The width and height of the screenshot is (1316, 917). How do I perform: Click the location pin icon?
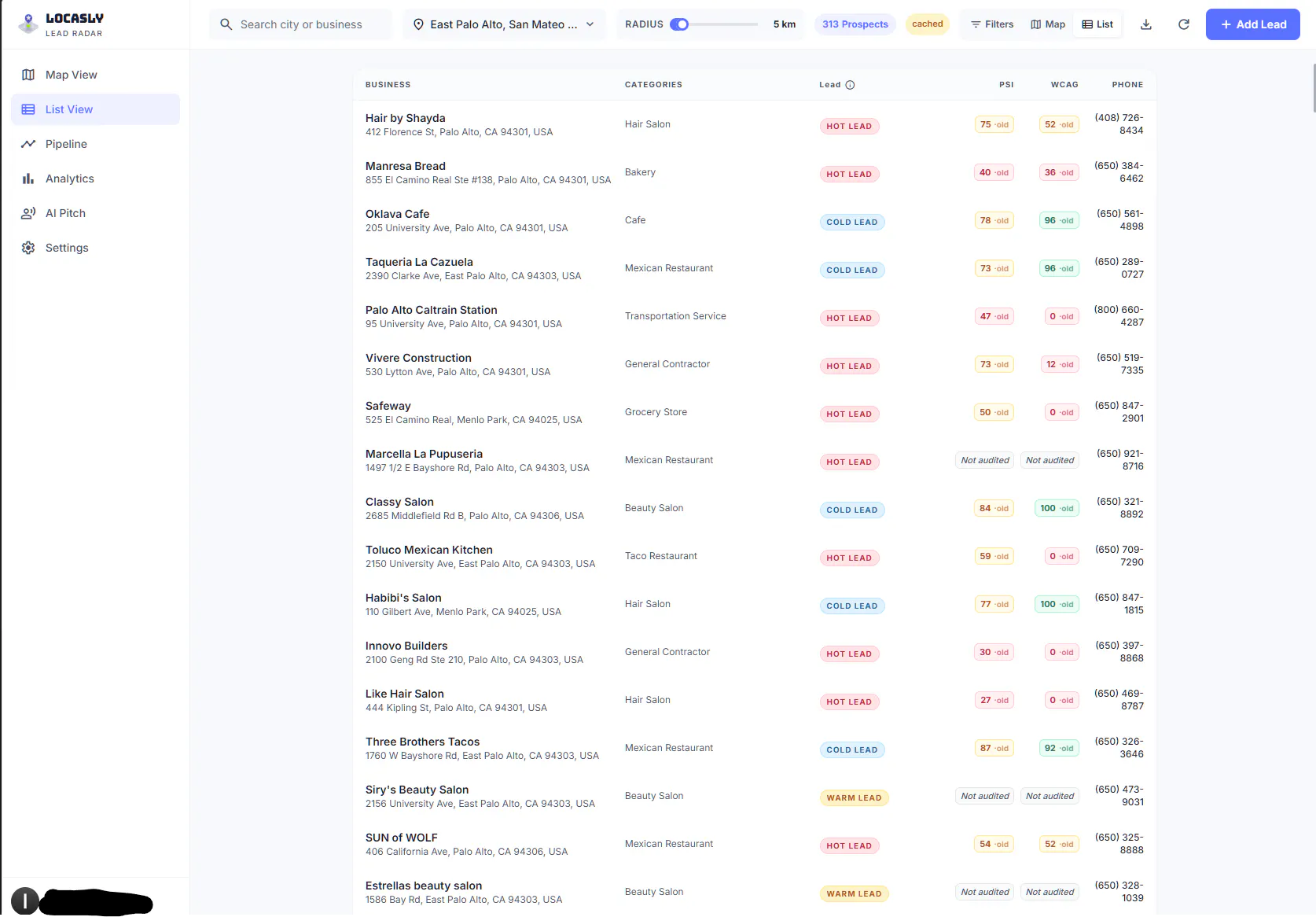pyautogui.click(x=418, y=24)
